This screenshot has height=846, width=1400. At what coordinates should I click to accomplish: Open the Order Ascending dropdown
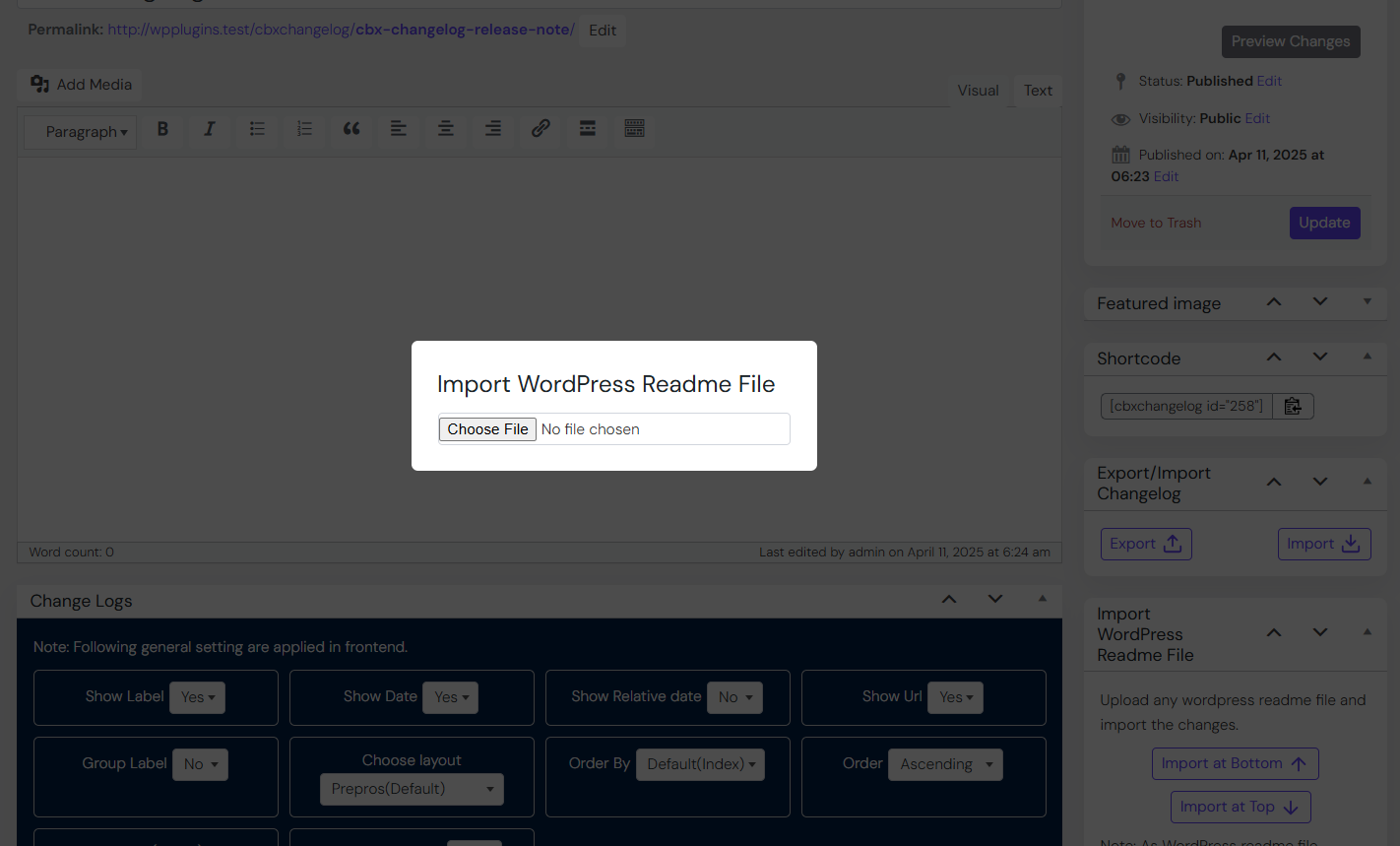pyautogui.click(x=945, y=764)
